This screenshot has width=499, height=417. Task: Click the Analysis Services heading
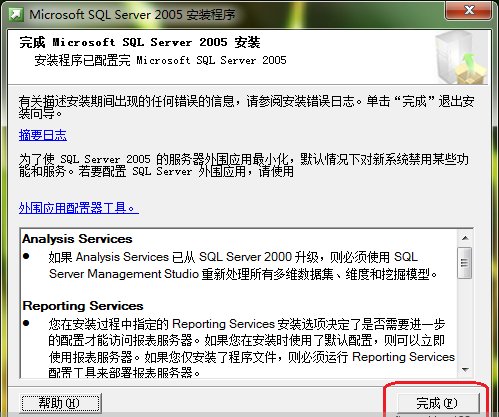[x=77, y=239]
